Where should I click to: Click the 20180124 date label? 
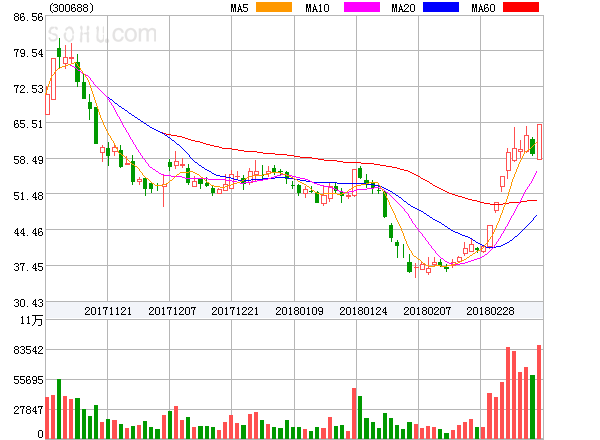coord(363,311)
